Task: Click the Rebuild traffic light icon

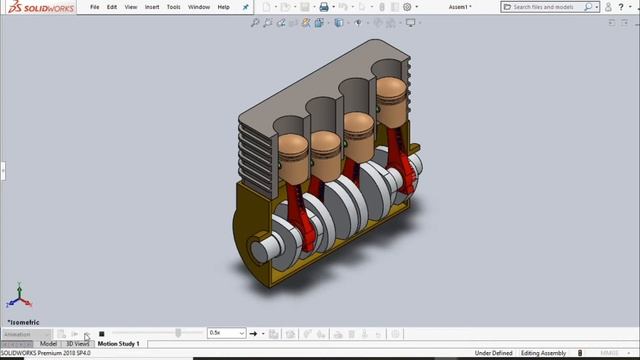Action: click(x=382, y=7)
